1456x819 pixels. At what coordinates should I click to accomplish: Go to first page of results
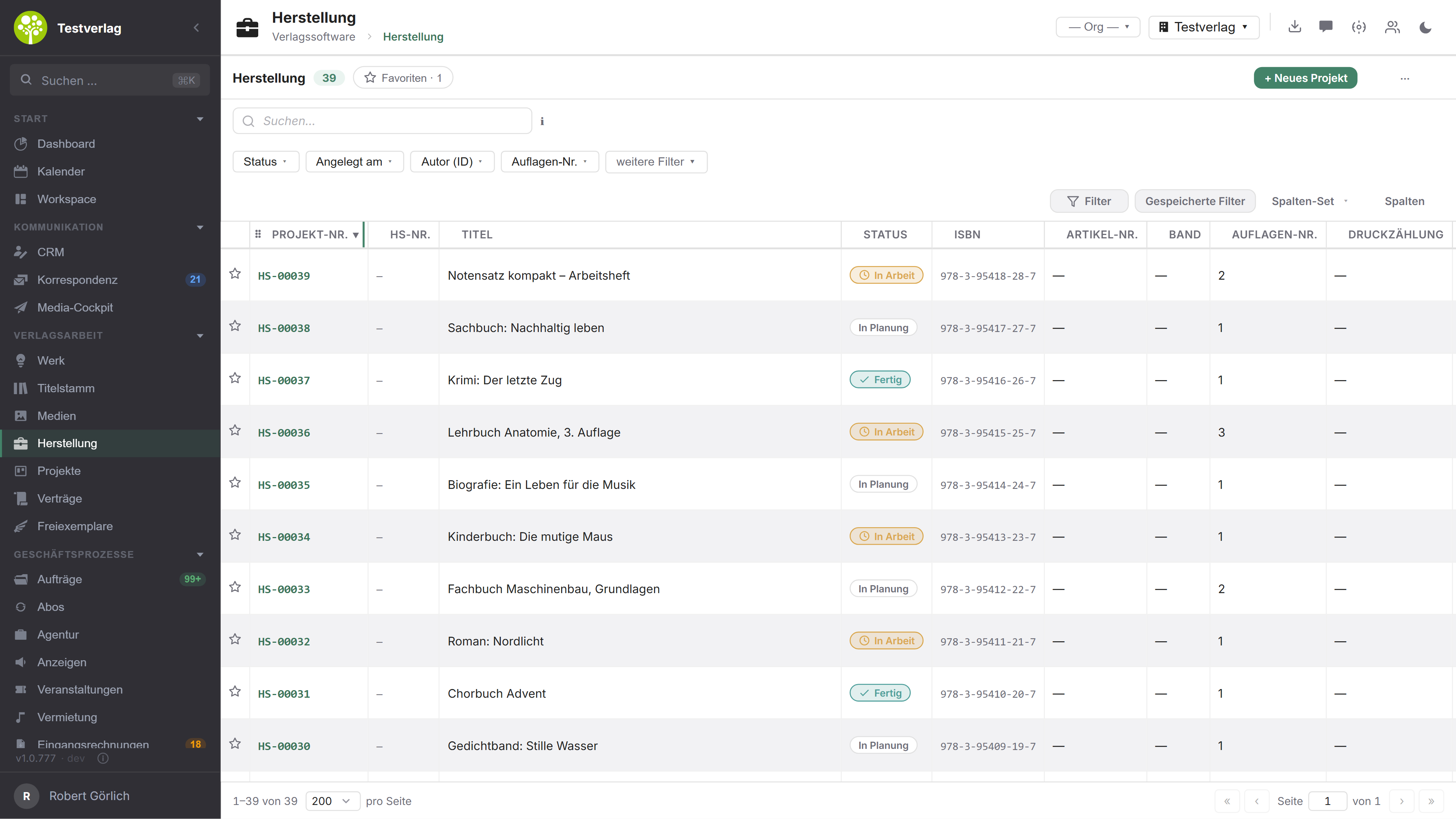point(1227,801)
